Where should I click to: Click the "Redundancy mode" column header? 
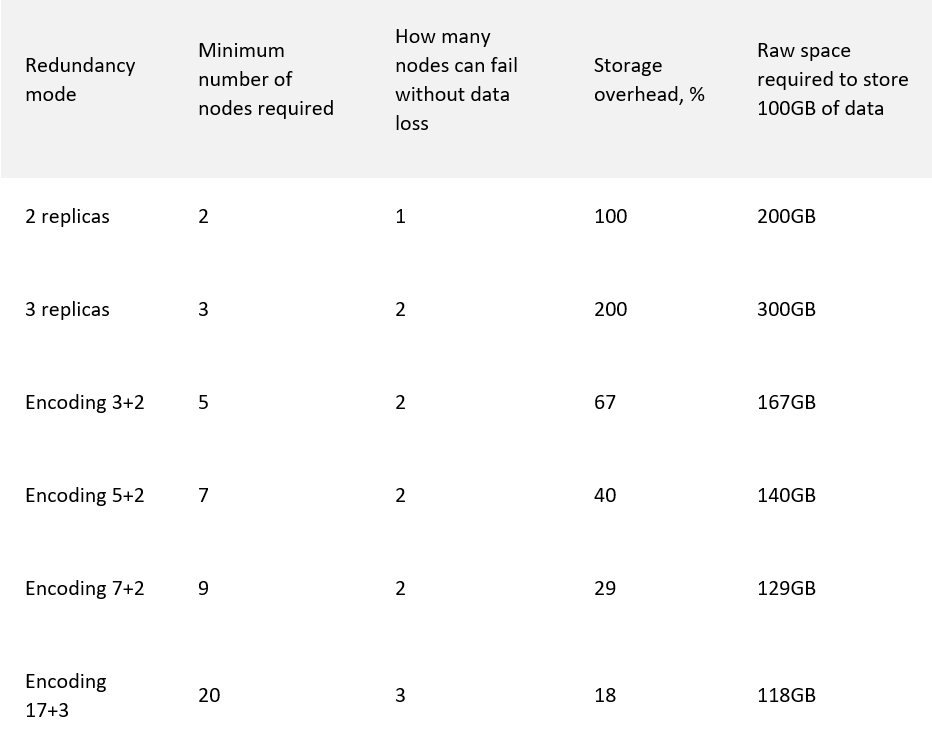pos(80,80)
